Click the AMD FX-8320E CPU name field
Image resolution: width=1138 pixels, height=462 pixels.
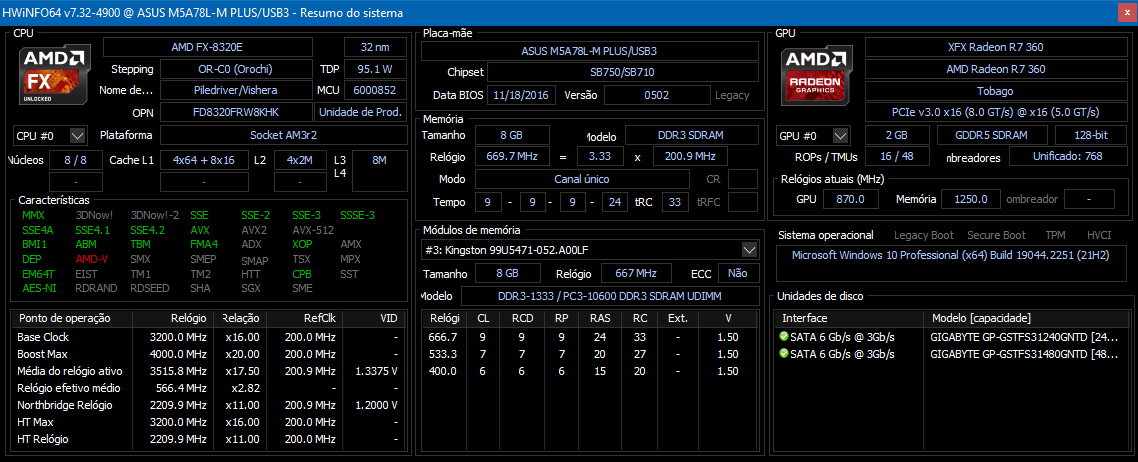tap(208, 47)
